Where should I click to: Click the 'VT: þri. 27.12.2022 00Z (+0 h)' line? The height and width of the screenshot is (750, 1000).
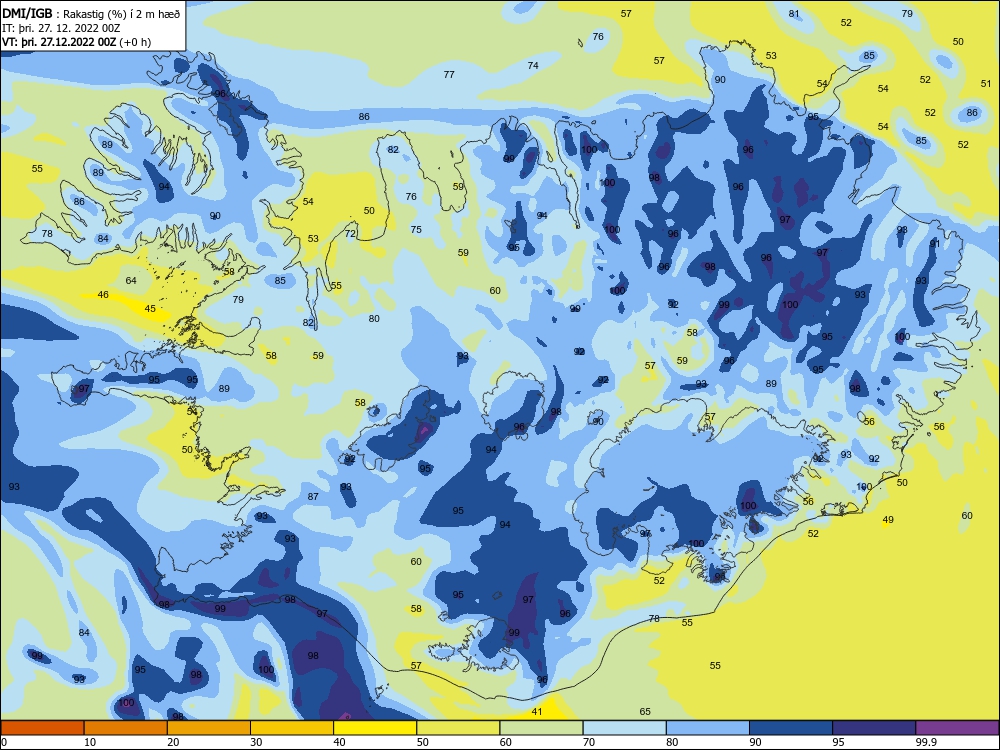[77, 42]
